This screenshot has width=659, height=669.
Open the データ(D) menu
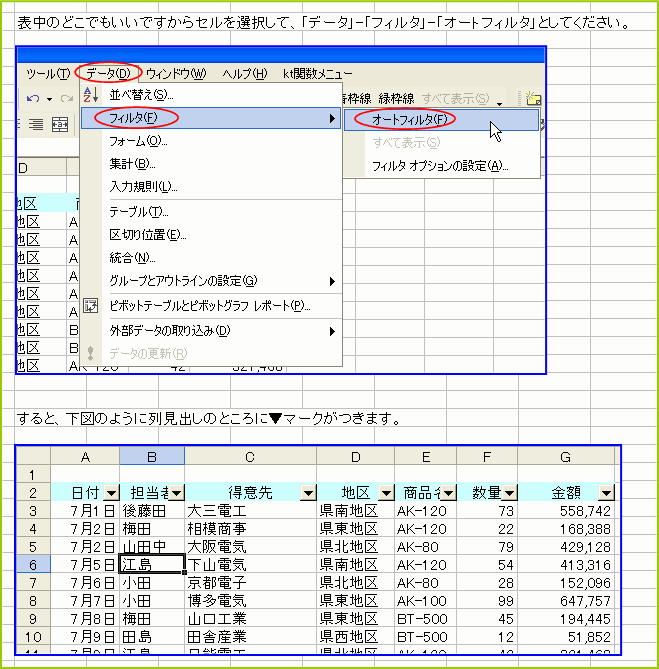(108, 73)
